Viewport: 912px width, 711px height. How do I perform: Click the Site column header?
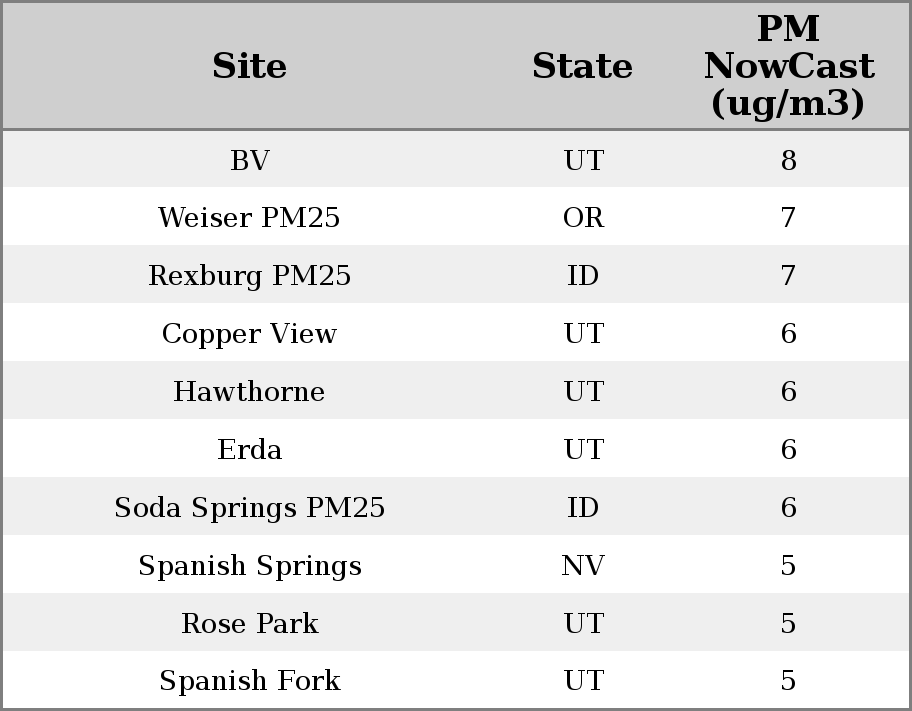point(249,66)
